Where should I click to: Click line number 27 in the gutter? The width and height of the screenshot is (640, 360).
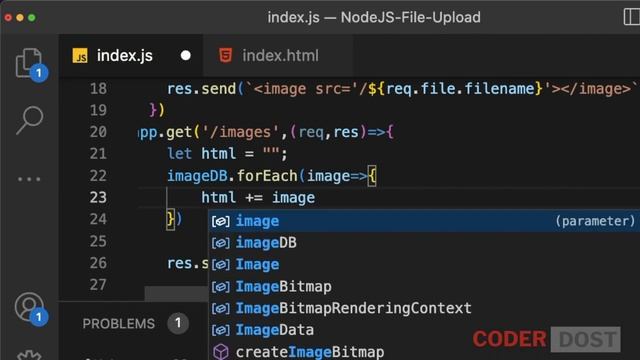pos(98,284)
